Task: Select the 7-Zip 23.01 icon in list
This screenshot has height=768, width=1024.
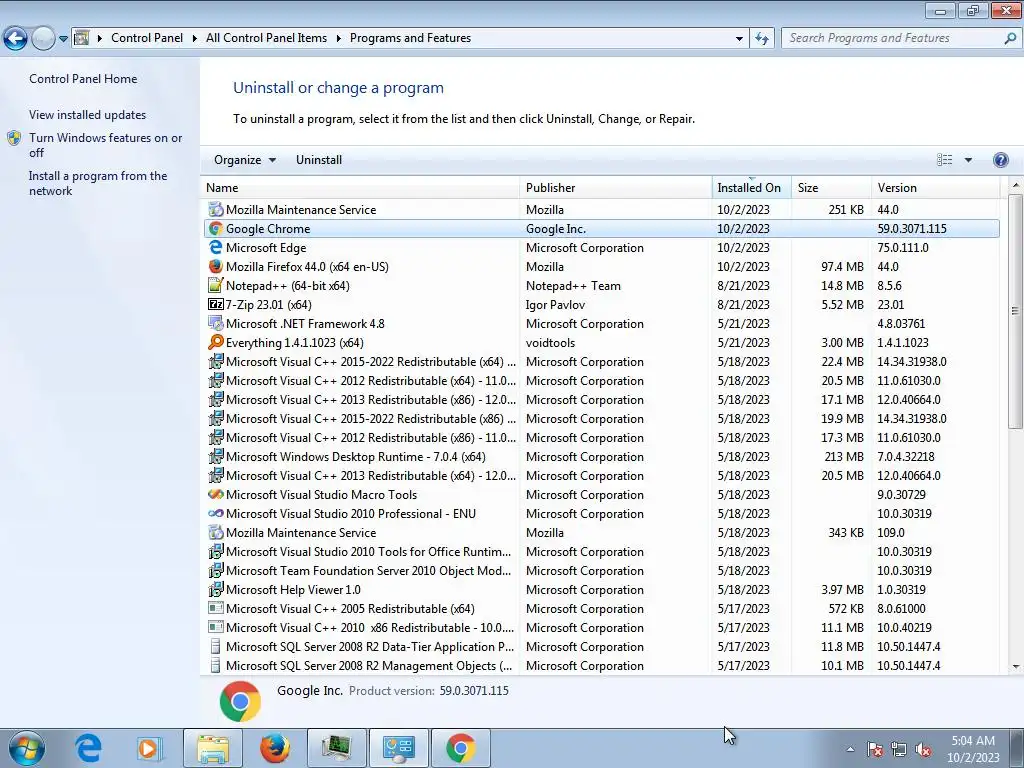Action: click(216, 304)
